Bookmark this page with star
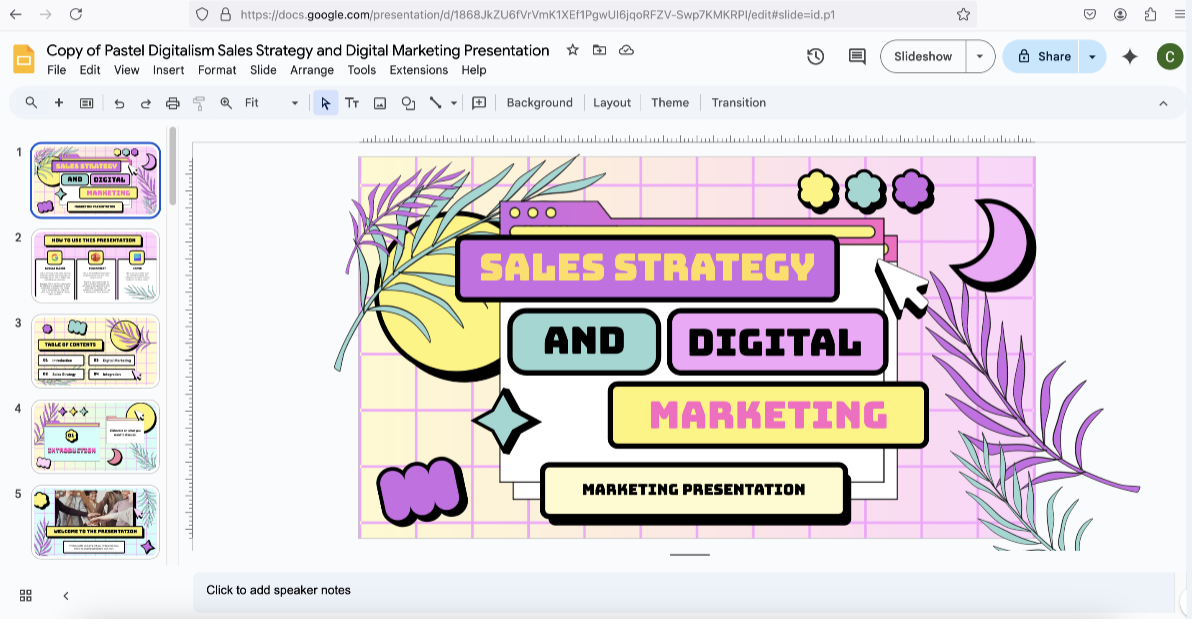Image resolution: width=1192 pixels, height=619 pixels. (963, 14)
